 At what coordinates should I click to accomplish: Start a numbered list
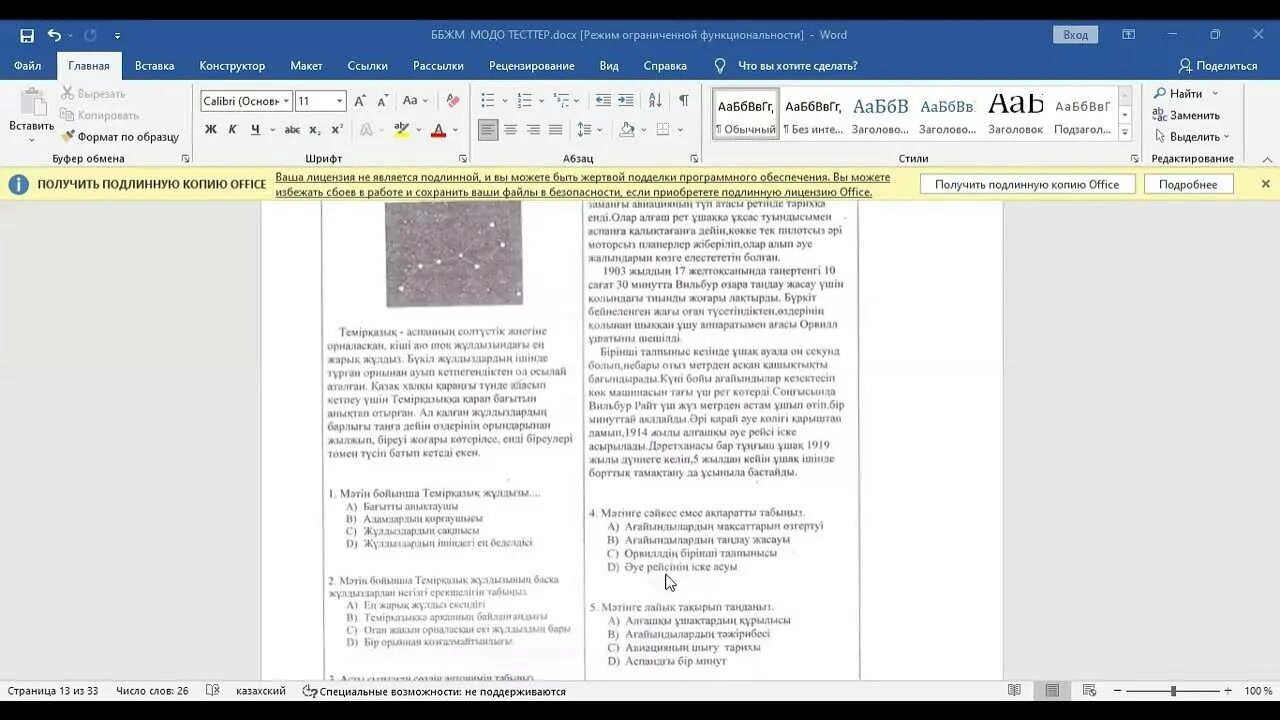pyautogui.click(x=525, y=101)
